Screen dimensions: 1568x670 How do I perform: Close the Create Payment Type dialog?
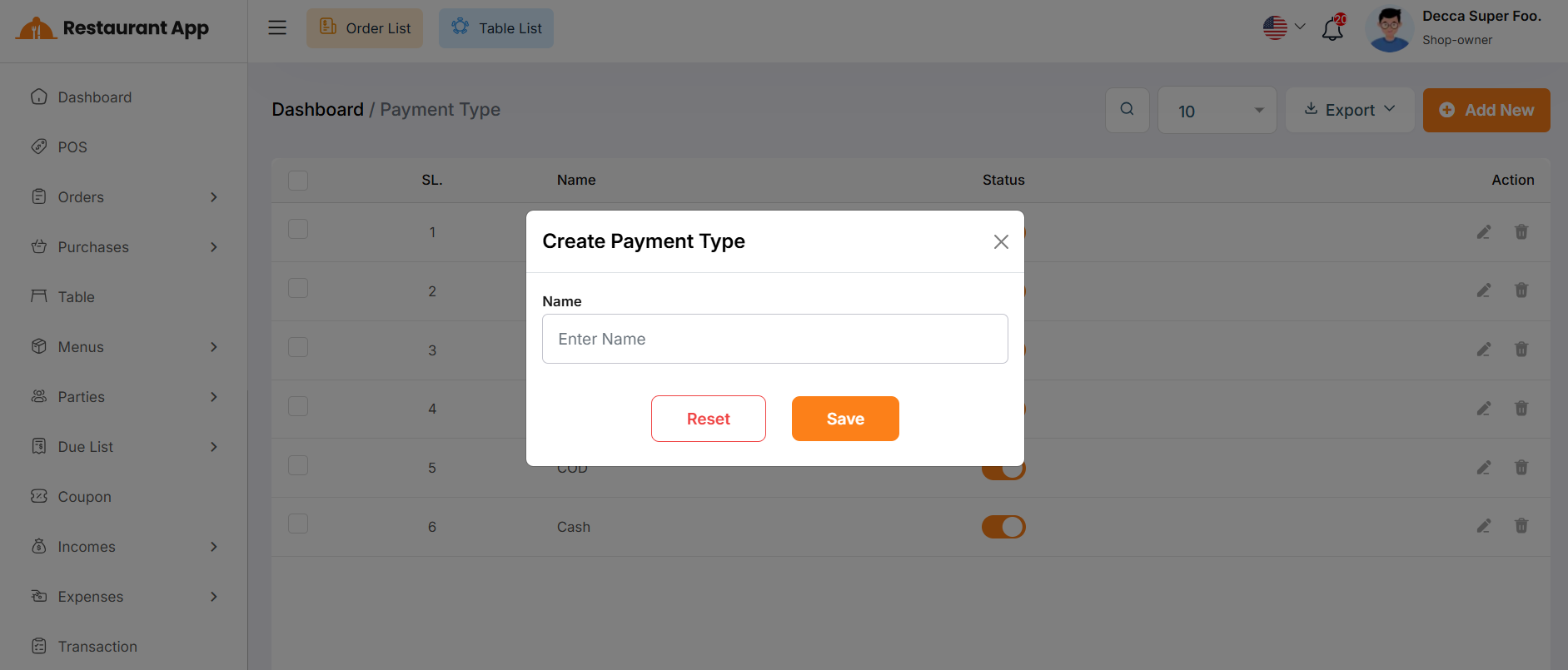pyautogui.click(x=1001, y=241)
